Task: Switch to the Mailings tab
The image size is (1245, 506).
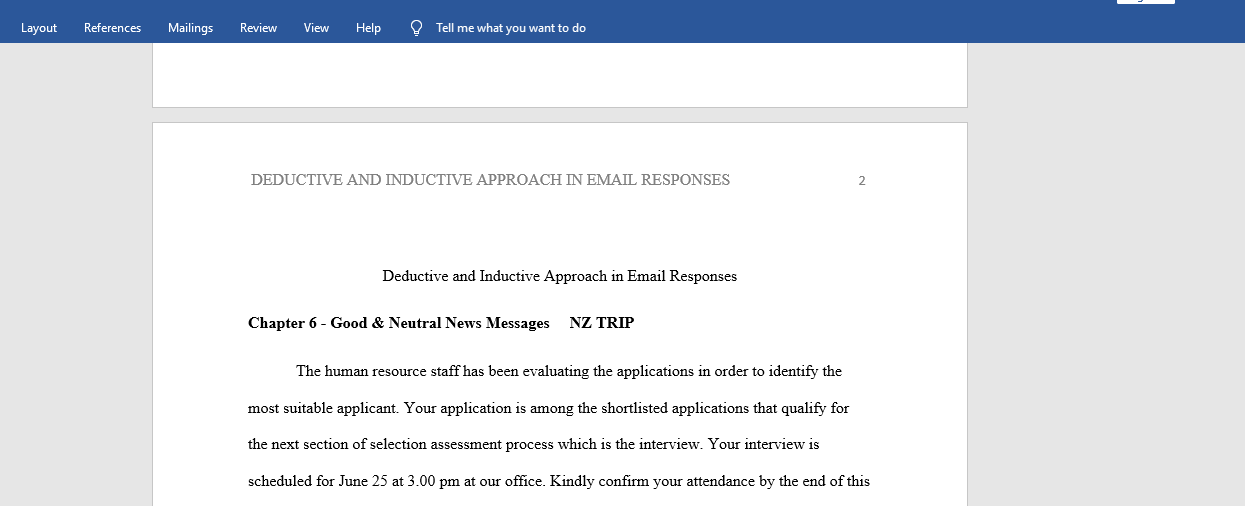Action: (190, 28)
